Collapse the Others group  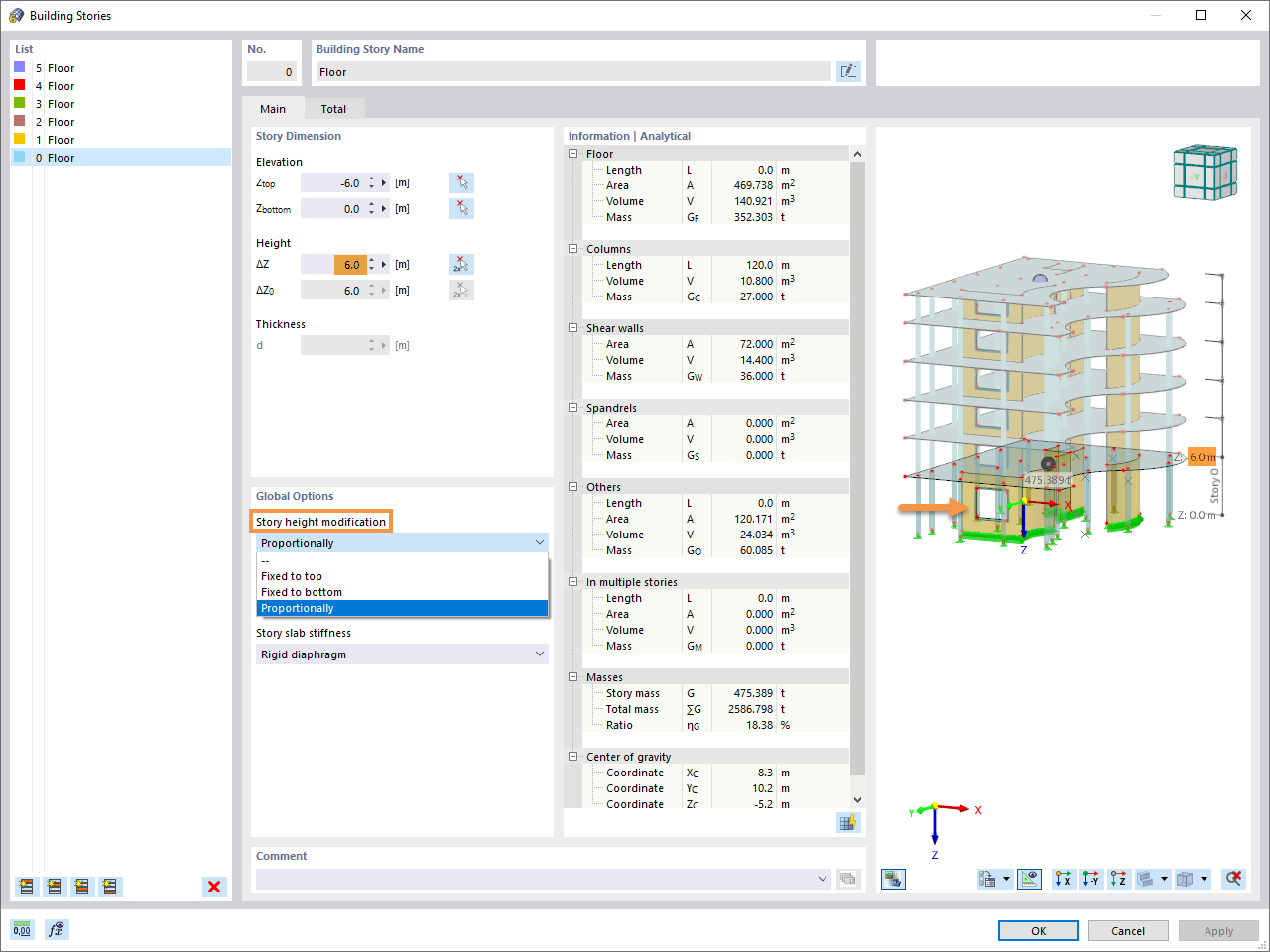[x=572, y=487]
